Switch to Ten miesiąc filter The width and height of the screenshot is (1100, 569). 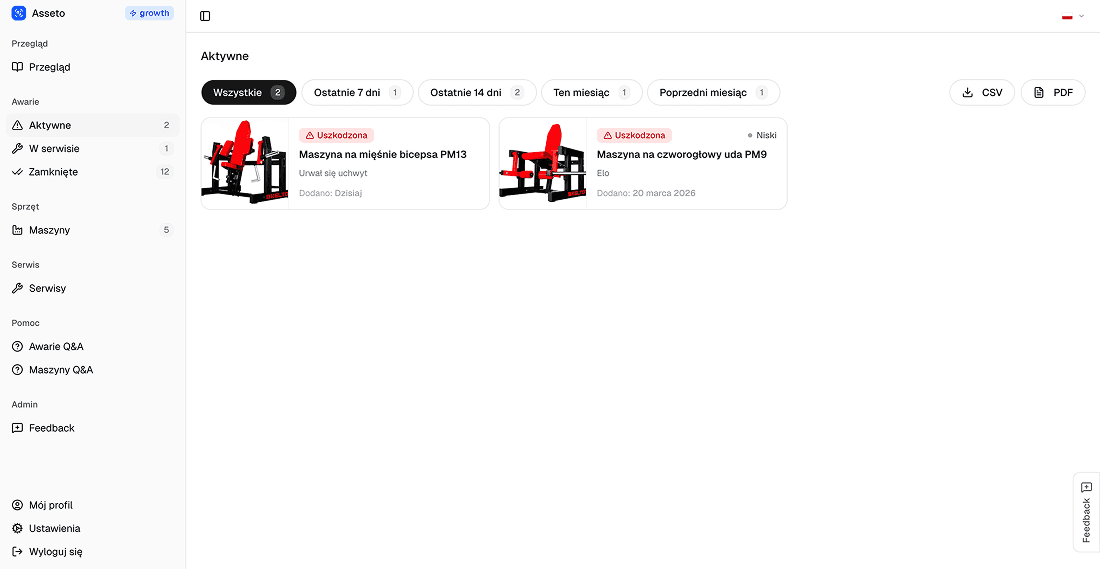[x=591, y=93]
